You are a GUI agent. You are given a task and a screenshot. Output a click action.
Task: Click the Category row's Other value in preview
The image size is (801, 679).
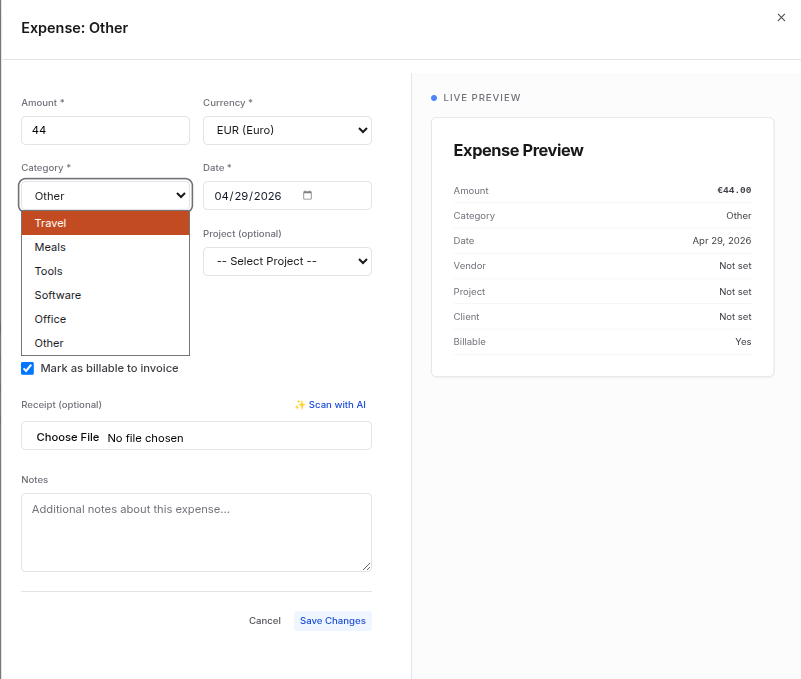click(739, 216)
